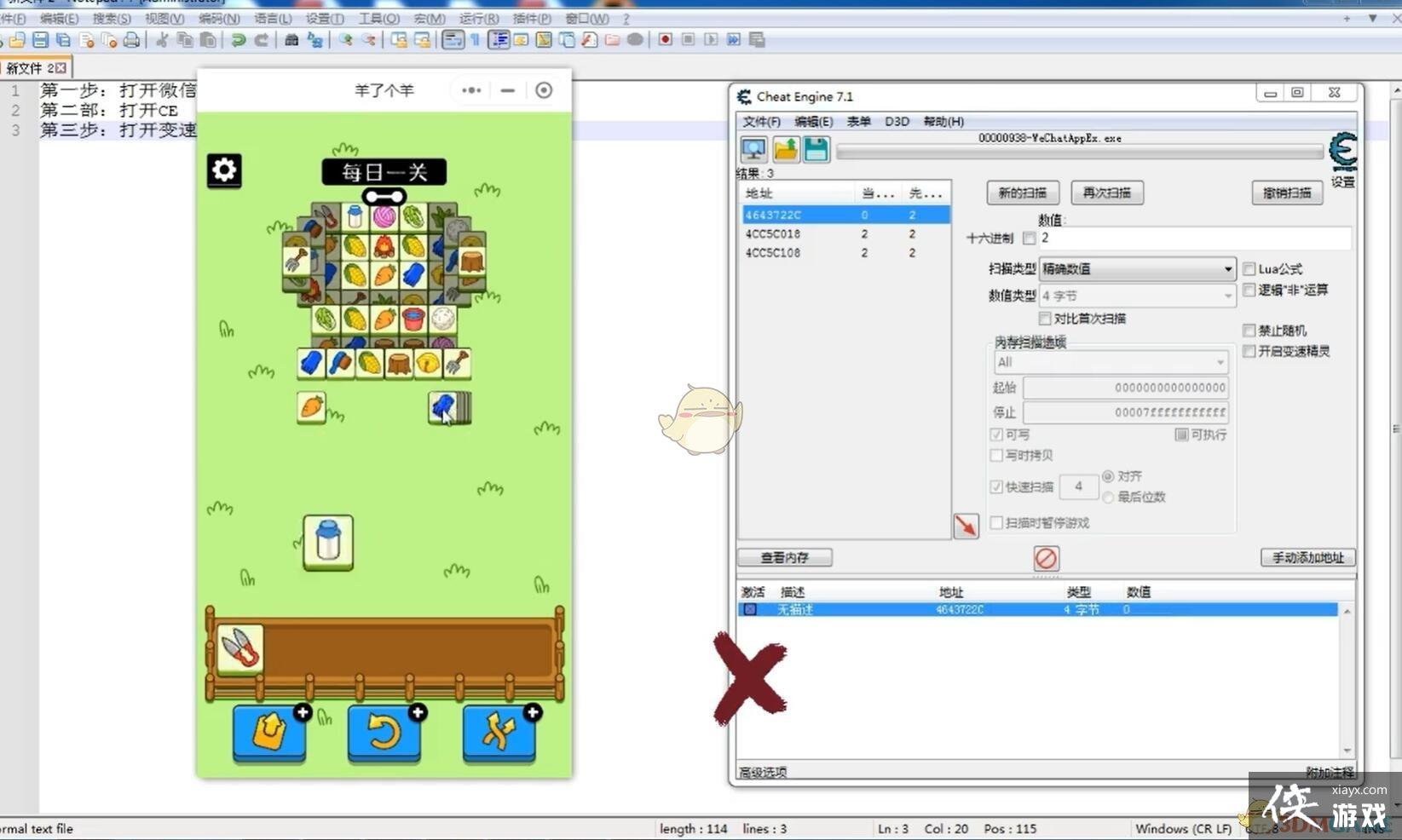Activate the frozen checkbox for address 4643722C
Image resolution: width=1402 pixels, height=840 pixels.
tap(750, 610)
